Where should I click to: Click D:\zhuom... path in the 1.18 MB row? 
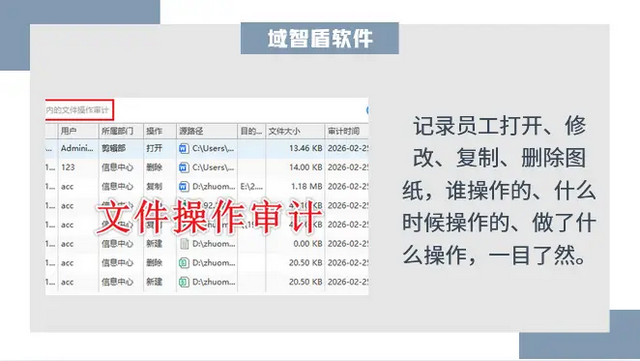(214, 187)
